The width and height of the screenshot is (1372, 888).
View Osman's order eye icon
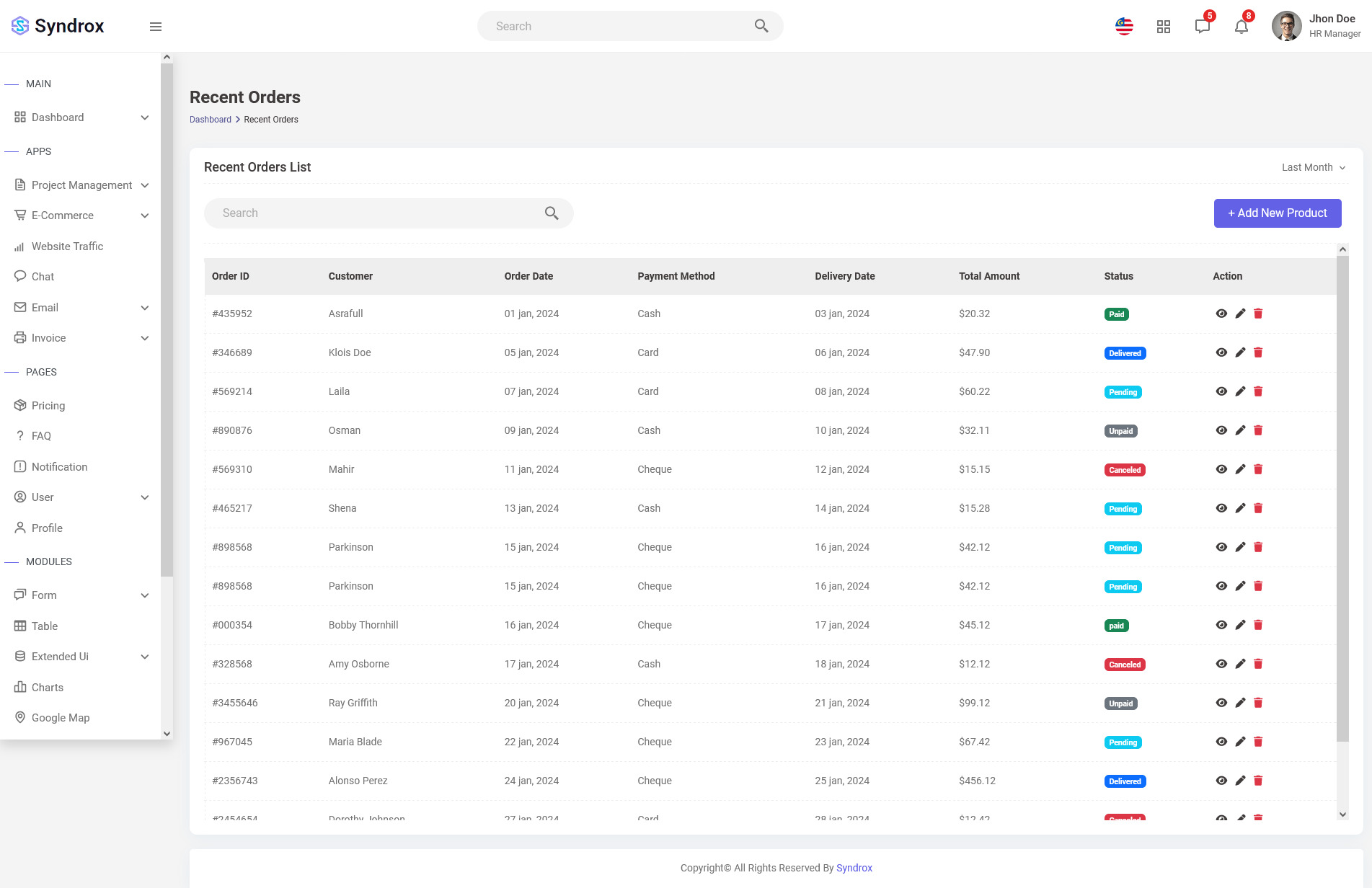coord(1221,430)
